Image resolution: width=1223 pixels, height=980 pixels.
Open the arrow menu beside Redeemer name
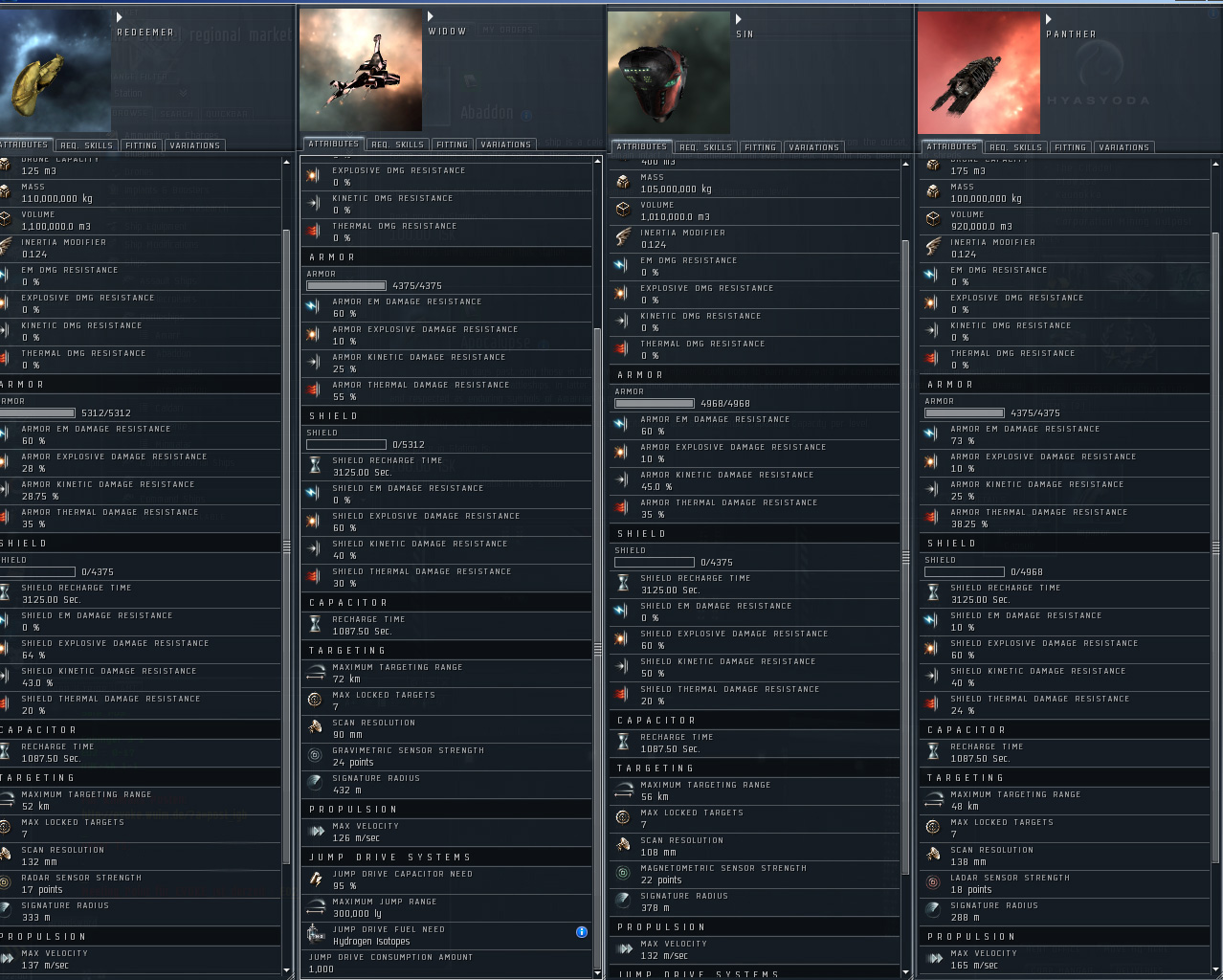click(x=120, y=17)
